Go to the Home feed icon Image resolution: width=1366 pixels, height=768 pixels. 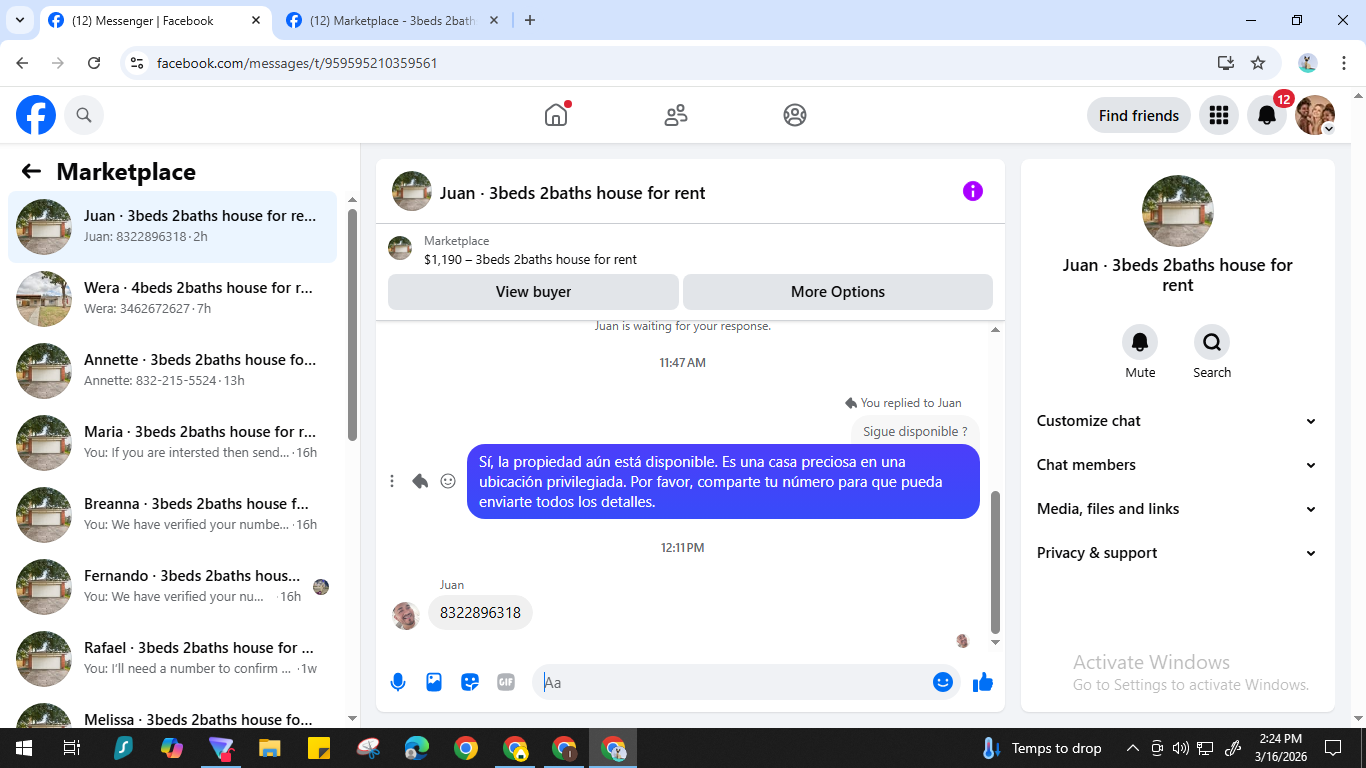tap(556, 115)
